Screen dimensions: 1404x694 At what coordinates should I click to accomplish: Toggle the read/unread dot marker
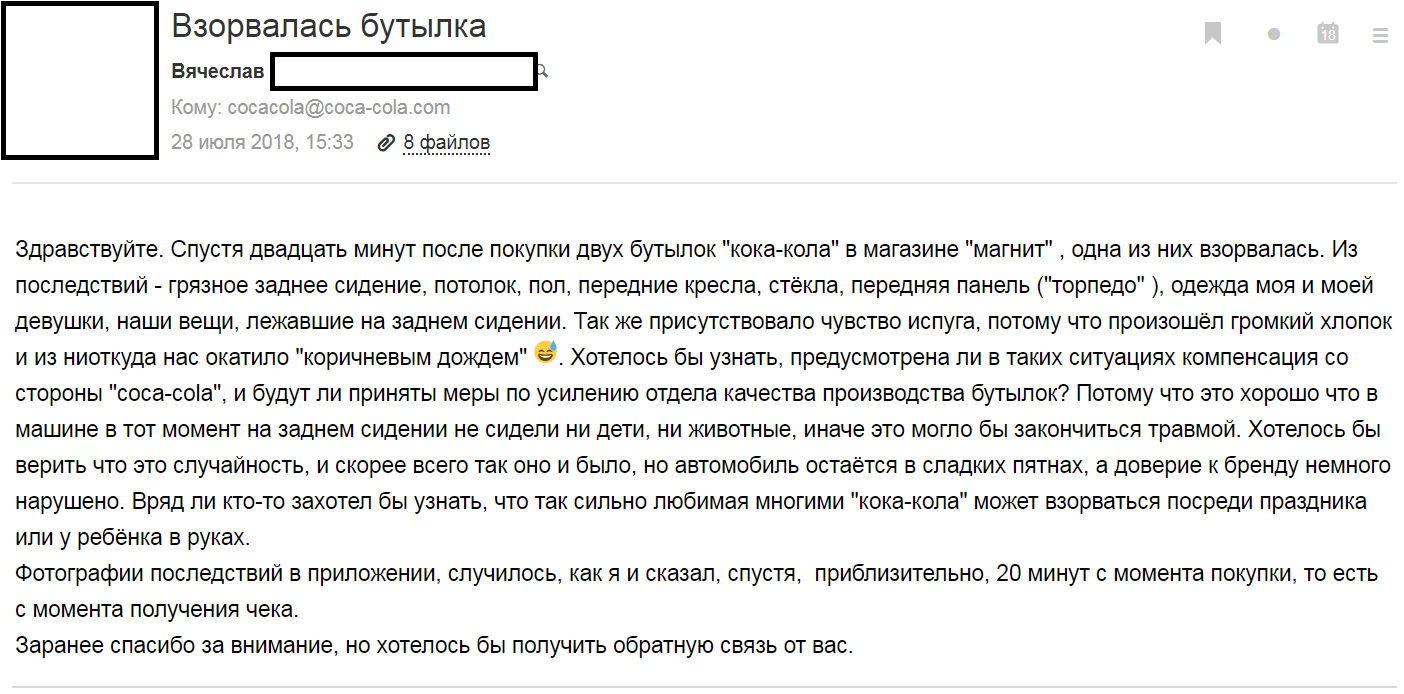pyautogui.click(x=1273, y=34)
